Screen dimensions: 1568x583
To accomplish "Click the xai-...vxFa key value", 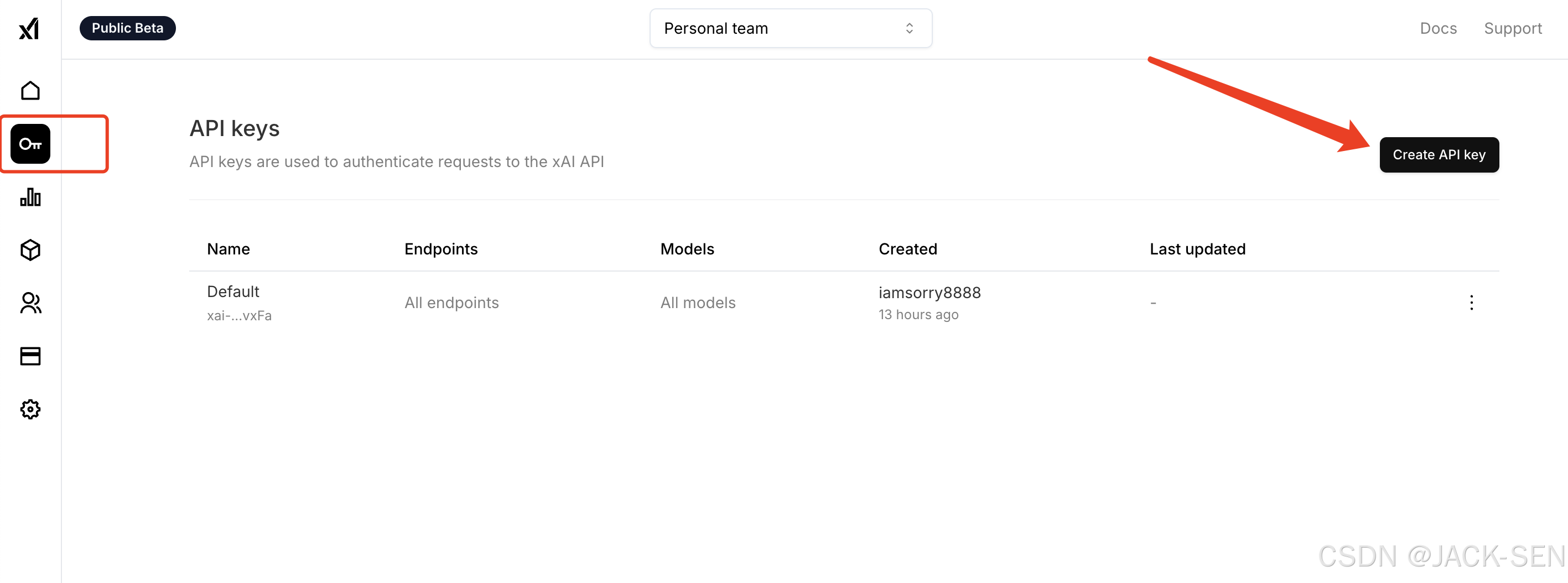I will pos(239,315).
